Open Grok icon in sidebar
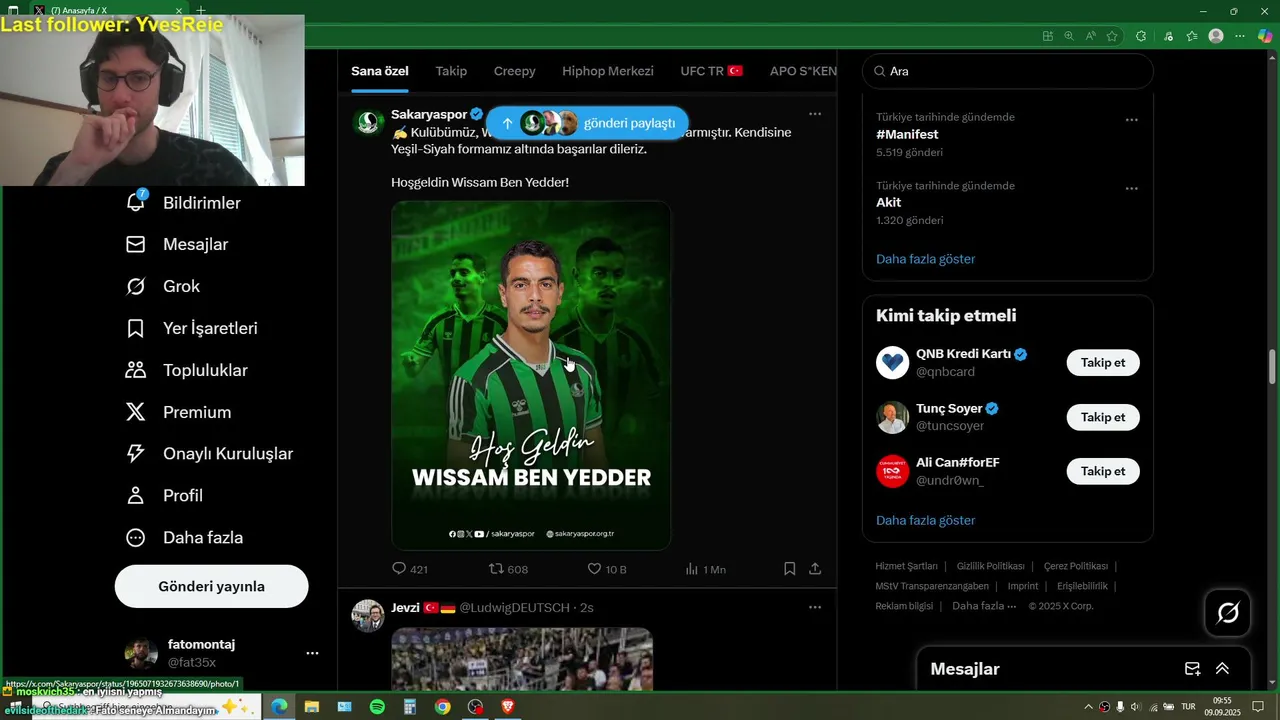 tap(136, 286)
